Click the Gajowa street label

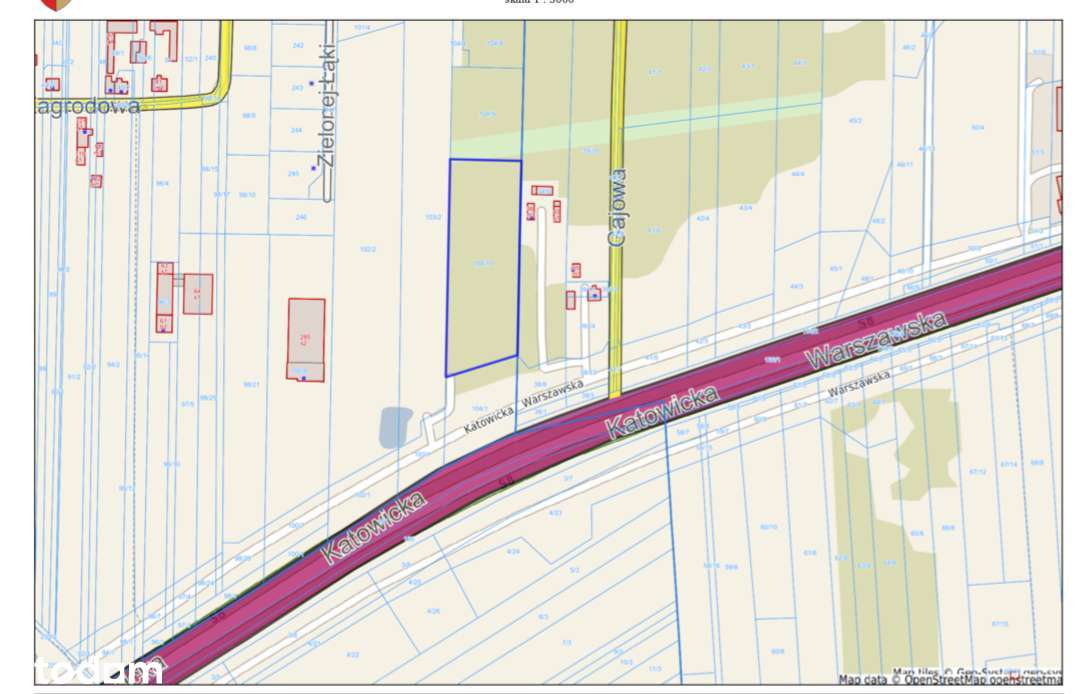(617, 208)
